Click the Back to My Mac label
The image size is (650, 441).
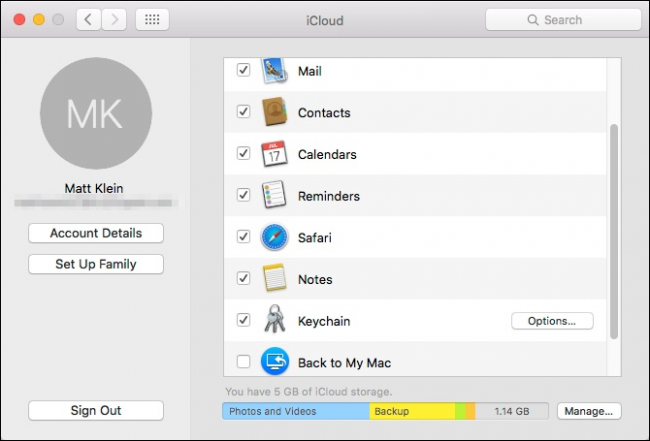[x=344, y=363]
